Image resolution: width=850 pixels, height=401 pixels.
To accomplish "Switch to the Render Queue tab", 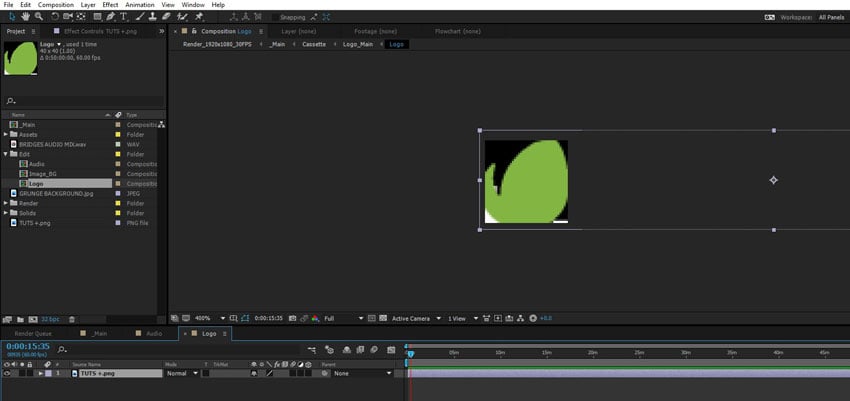I will point(33,334).
